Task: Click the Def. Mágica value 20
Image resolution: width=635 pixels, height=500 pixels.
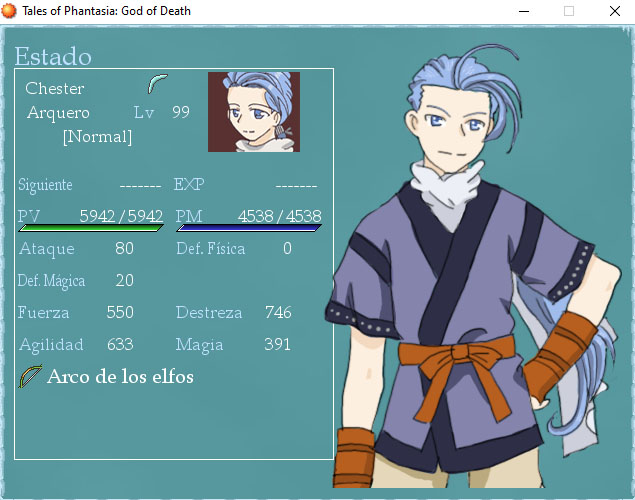Action: coord(124,280)
